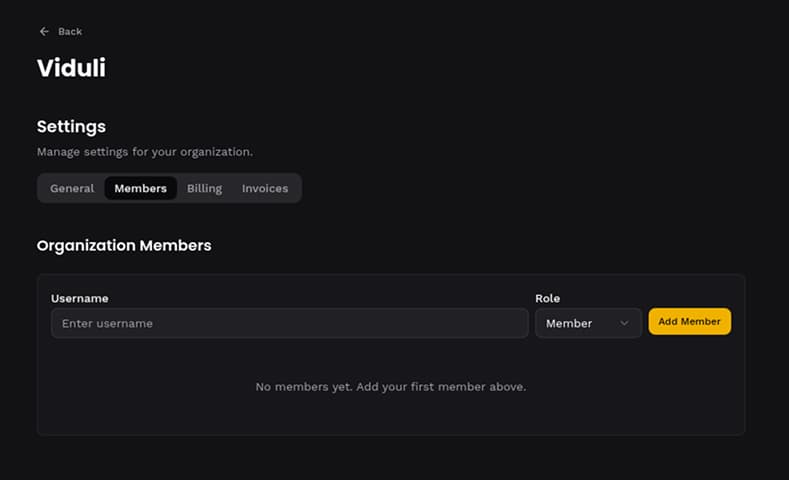The image size is (789, 480).
Task: Click the 'Enter username' placeholder text
Action: pos(107,323)
